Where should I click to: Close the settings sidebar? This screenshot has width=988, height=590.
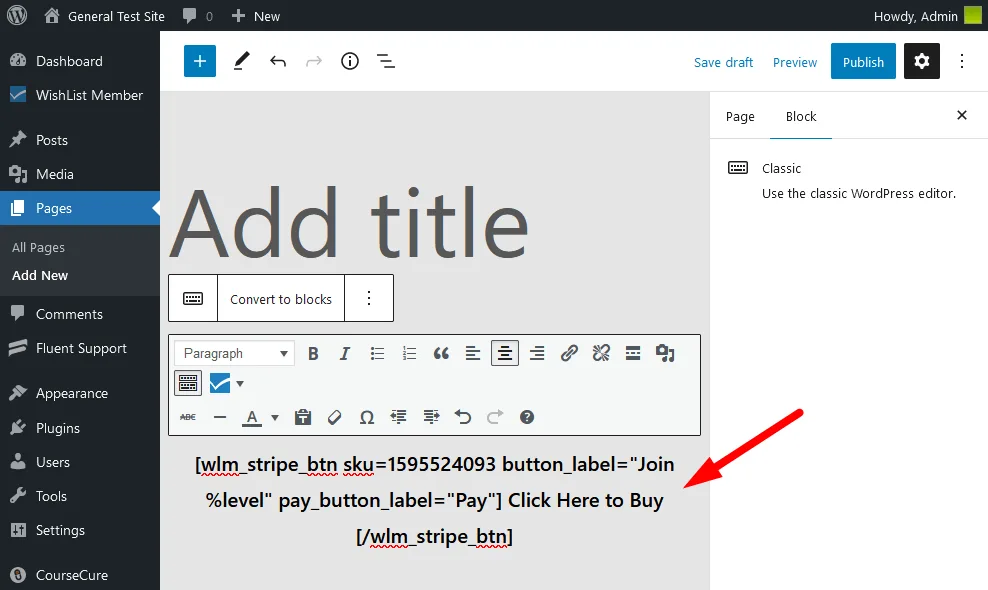[962, 115]
